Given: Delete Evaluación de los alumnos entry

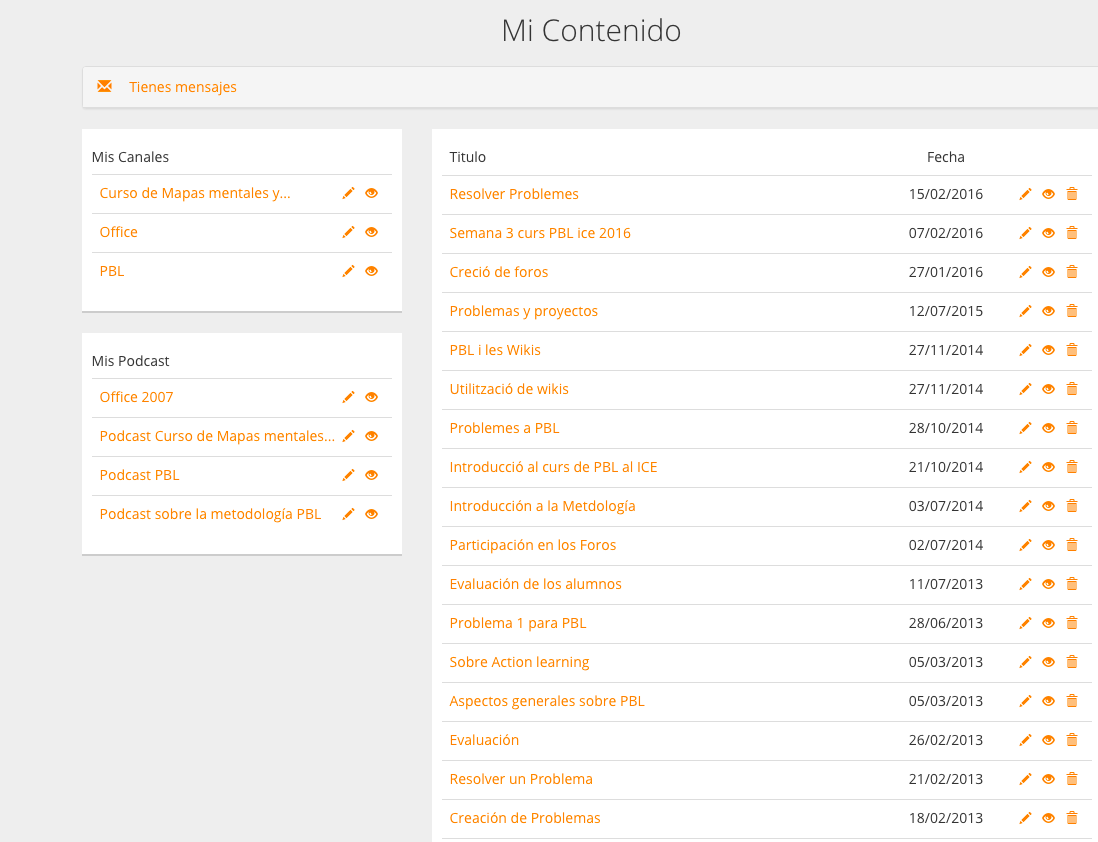Looking at the screenshot, I should tap(1072, 584).
